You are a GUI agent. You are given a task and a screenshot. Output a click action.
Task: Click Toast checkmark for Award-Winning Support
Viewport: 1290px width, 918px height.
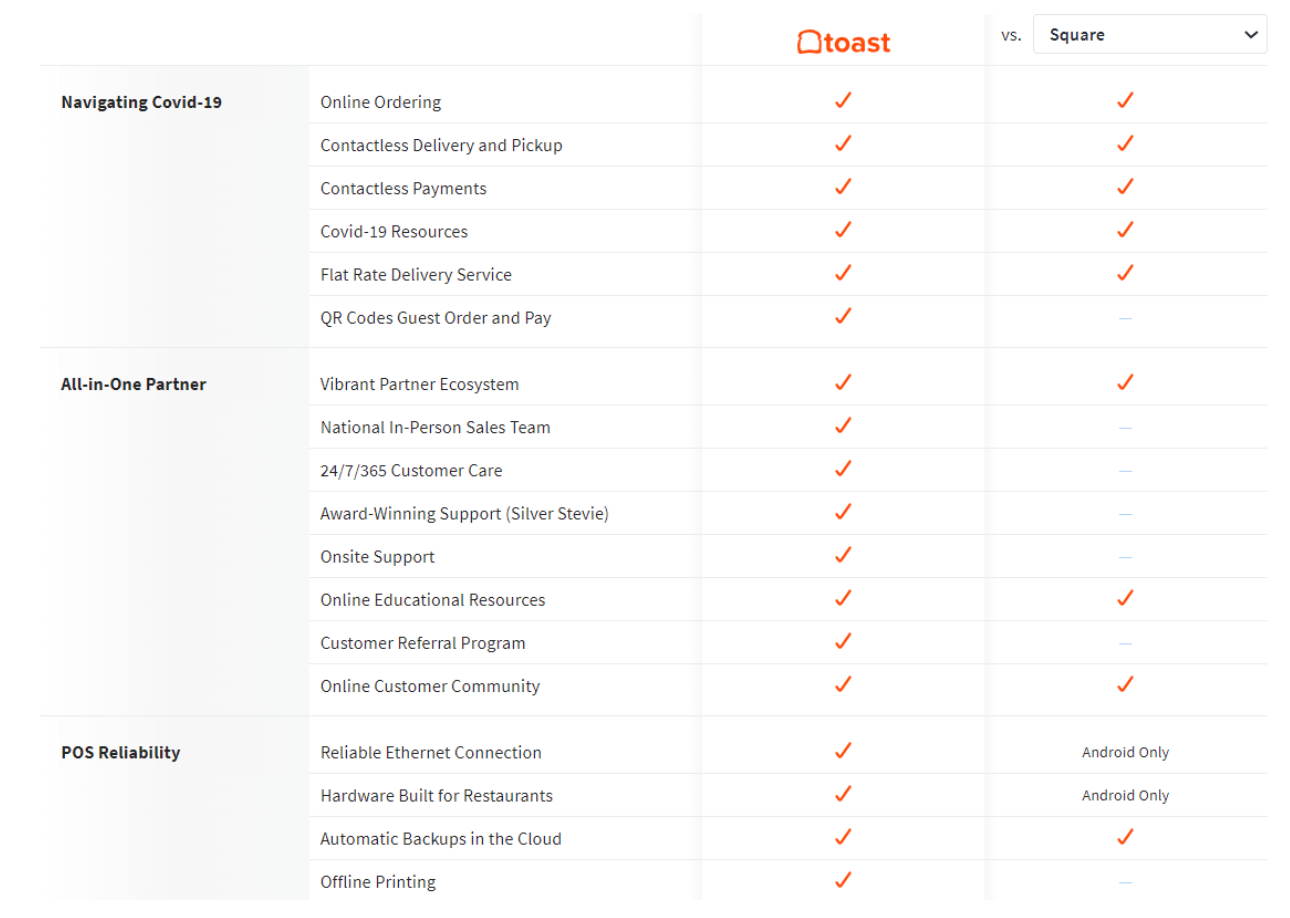(843, 511)
